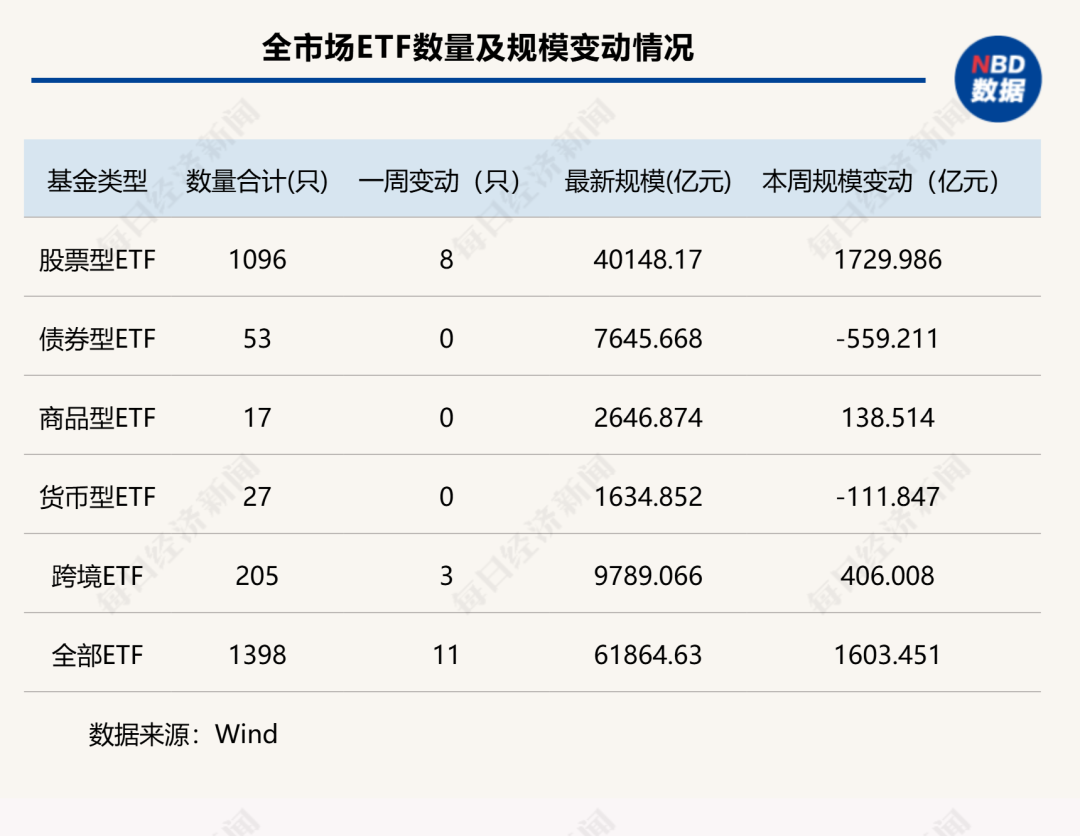Click the 数据来源：Wind footnote text
Image resolution: width=1080 pixels, height=836 pixels.
pyautogui.click(x=183, y=734)
